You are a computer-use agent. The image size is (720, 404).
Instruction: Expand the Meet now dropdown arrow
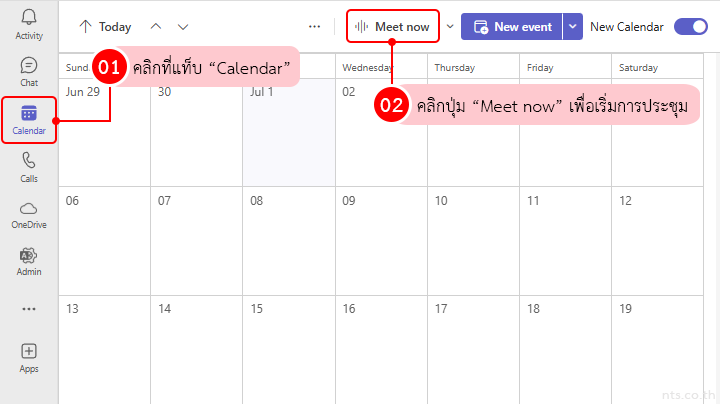pos(449,27)
